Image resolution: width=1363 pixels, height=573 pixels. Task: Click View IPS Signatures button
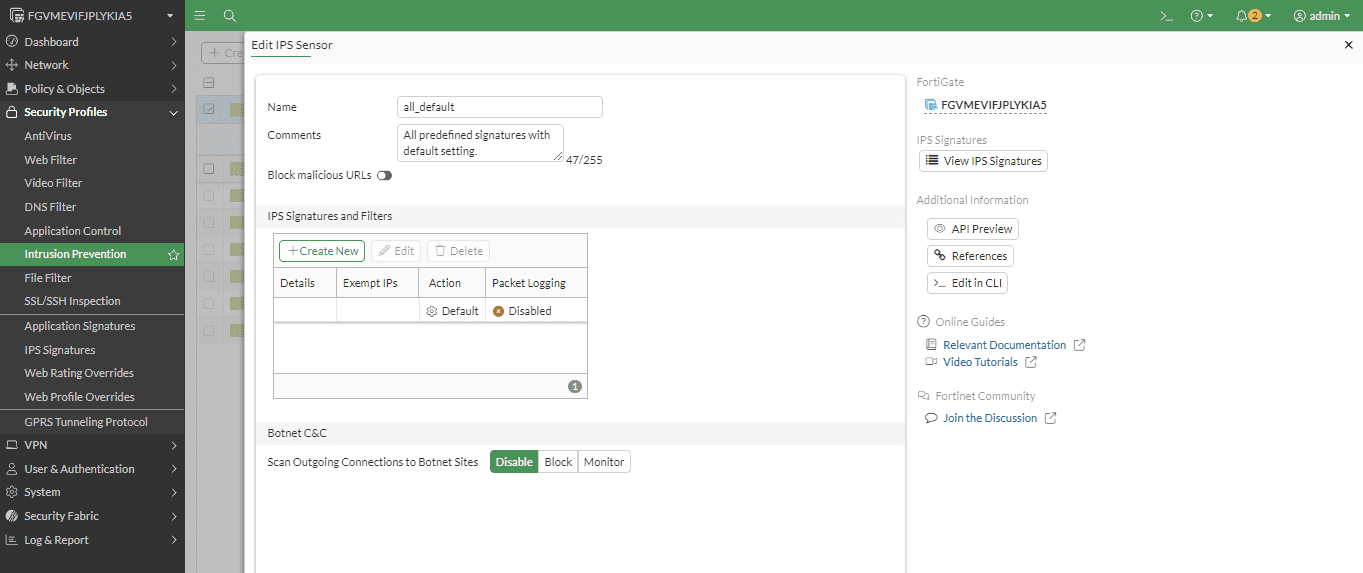tap(983, 161)
